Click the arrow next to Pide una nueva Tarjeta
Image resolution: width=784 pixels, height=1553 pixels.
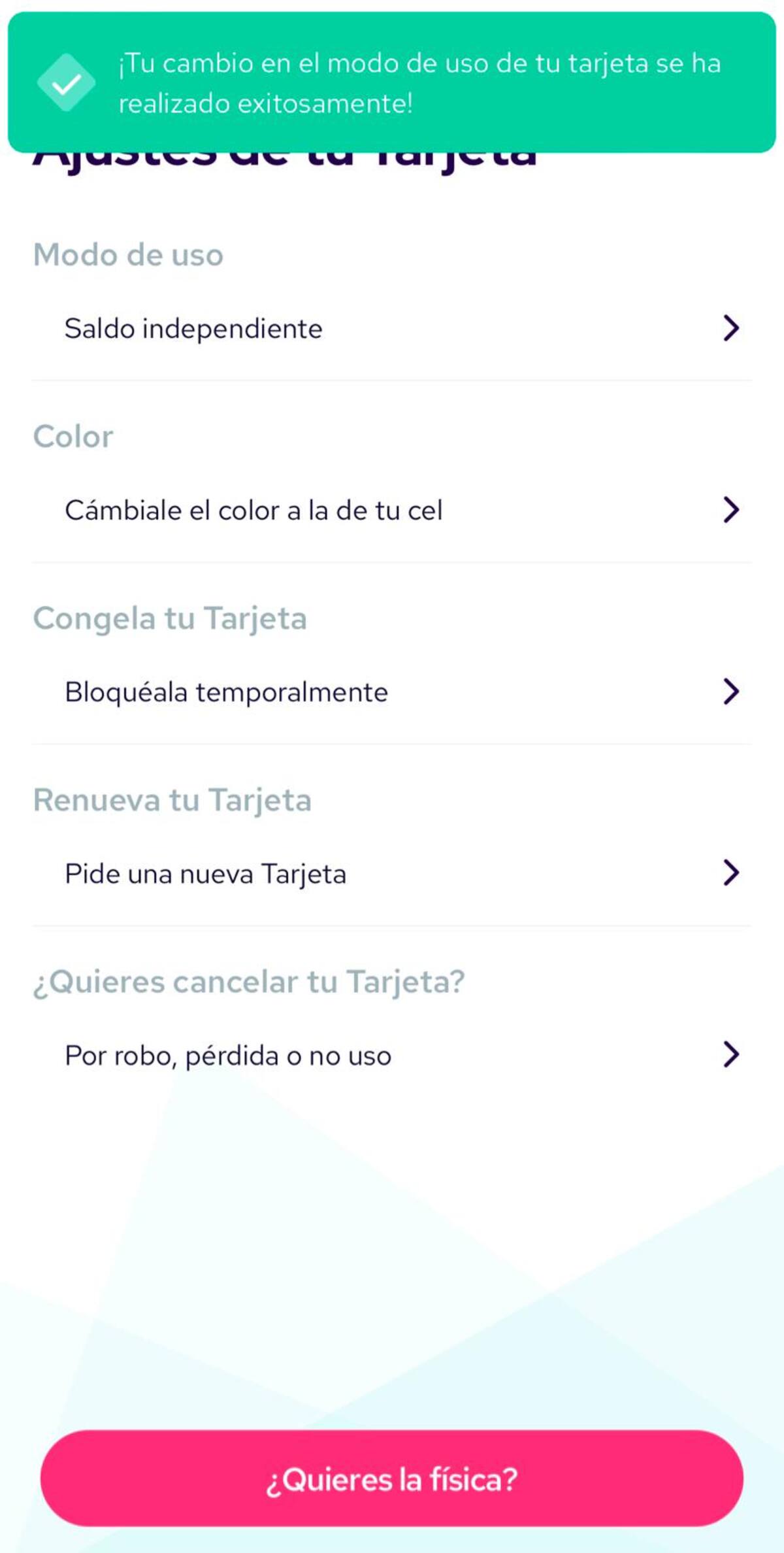coord(731,873)
